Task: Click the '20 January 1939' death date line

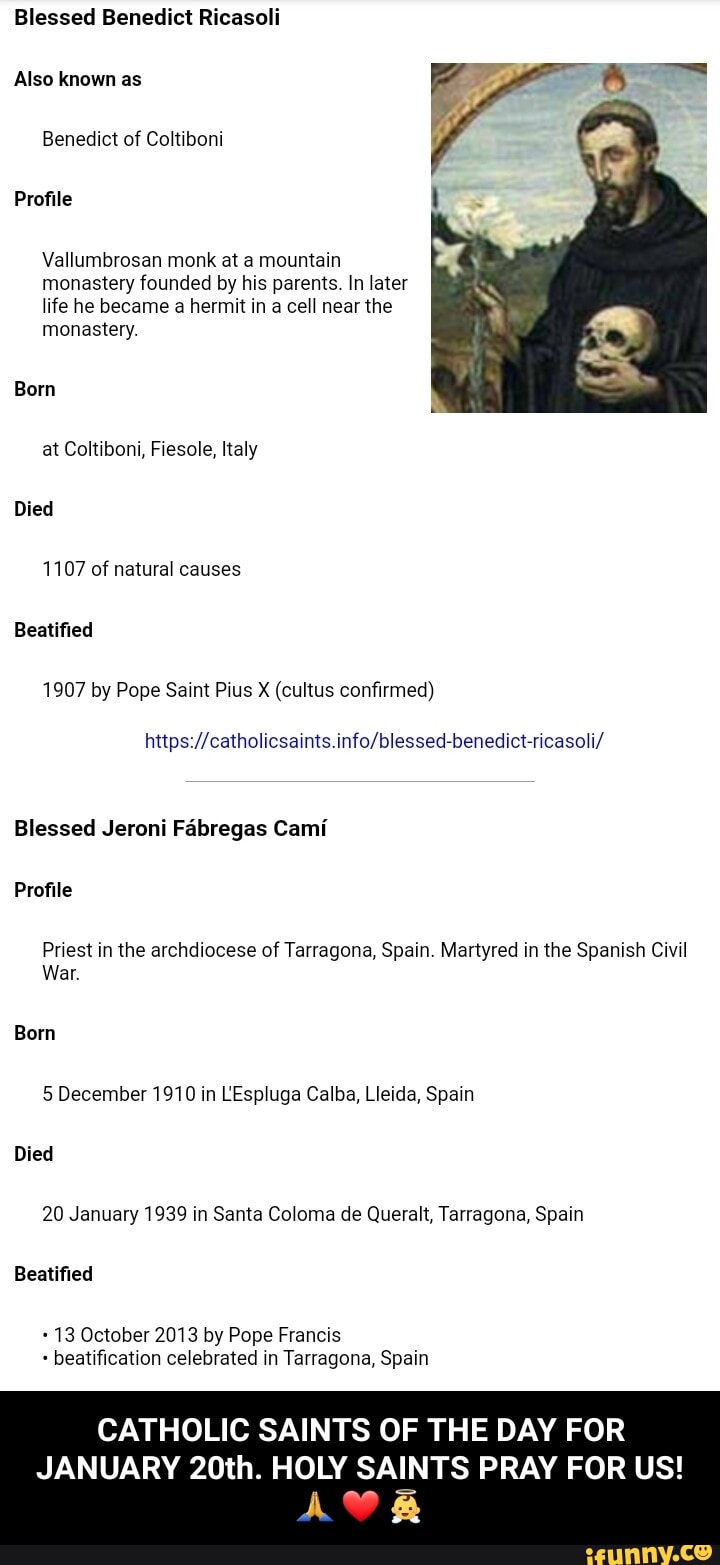Action: click(x=313, y=1214)
